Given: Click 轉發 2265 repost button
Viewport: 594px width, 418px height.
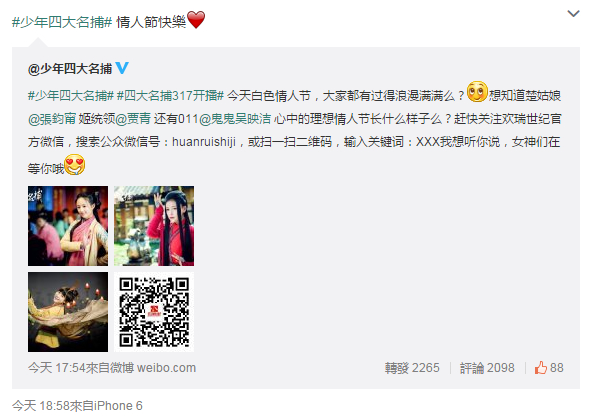Looking at the screenshot, I should click(x=412, y=368).
